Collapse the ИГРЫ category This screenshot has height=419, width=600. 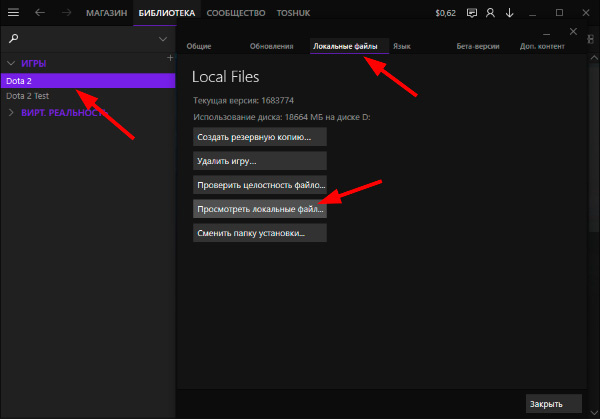coord(11,63)
